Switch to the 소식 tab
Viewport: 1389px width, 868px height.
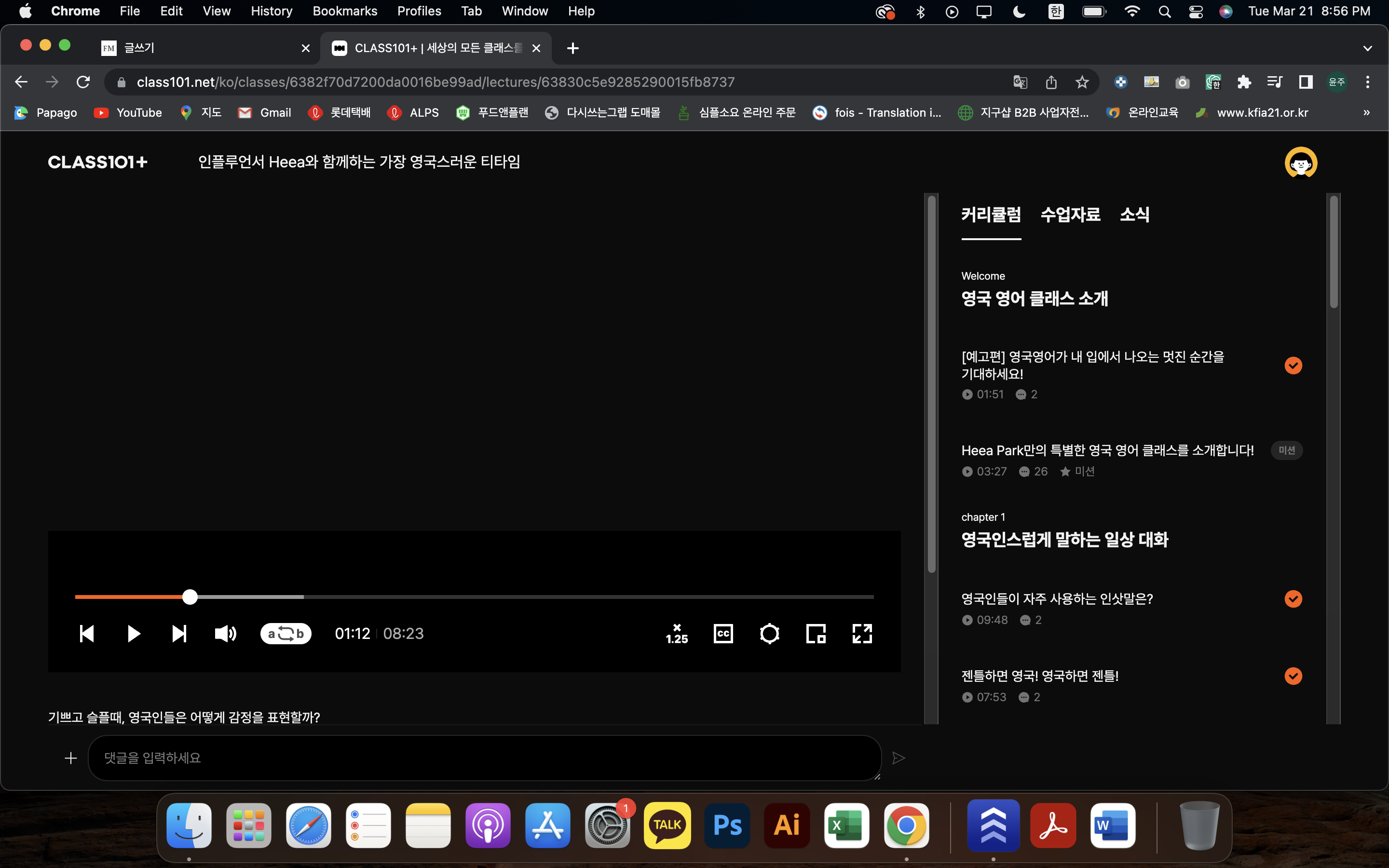tap(1134, 215)
